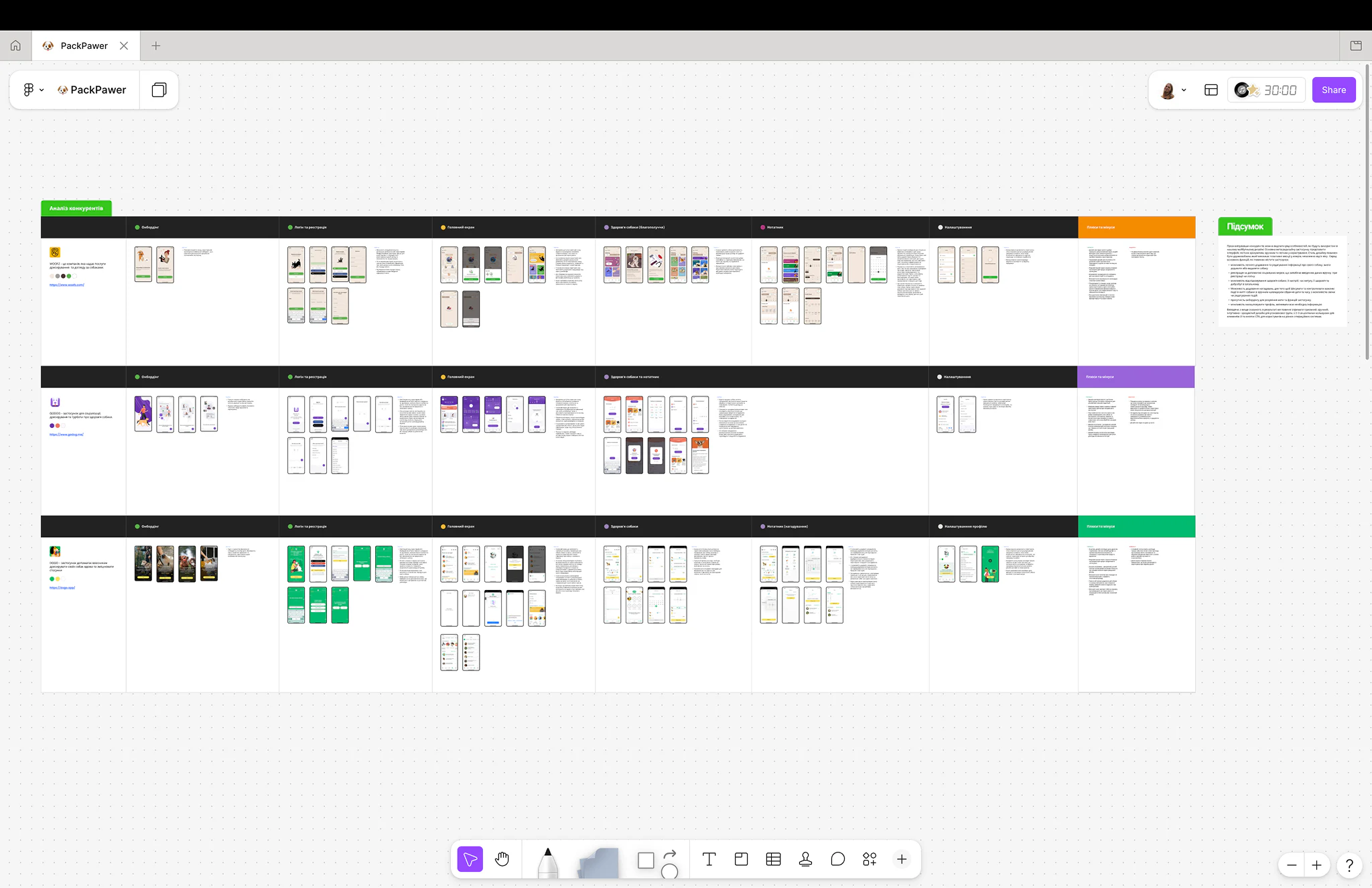
Task: Activate the Hand tool
Action: (502, 859)
